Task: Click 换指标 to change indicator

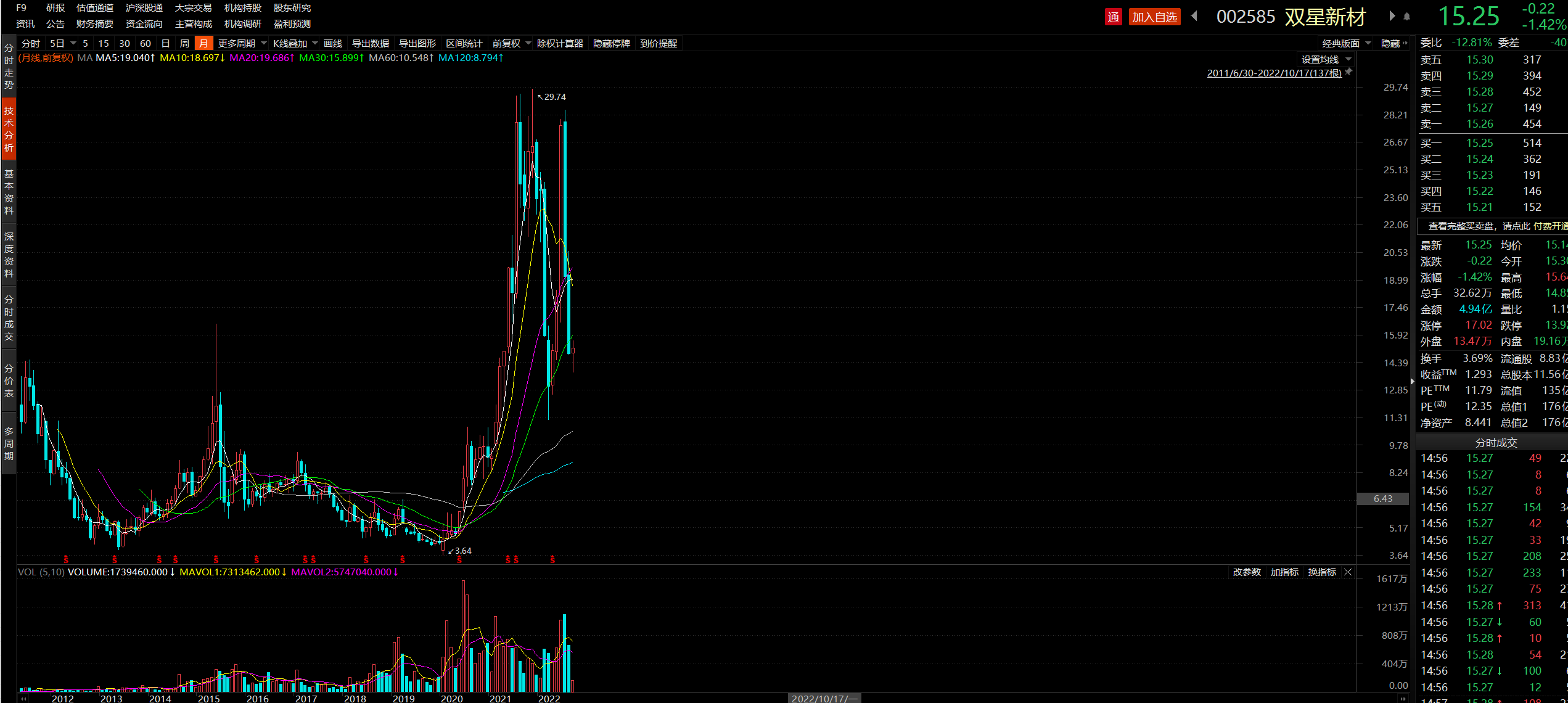Action: [1321, 572]
